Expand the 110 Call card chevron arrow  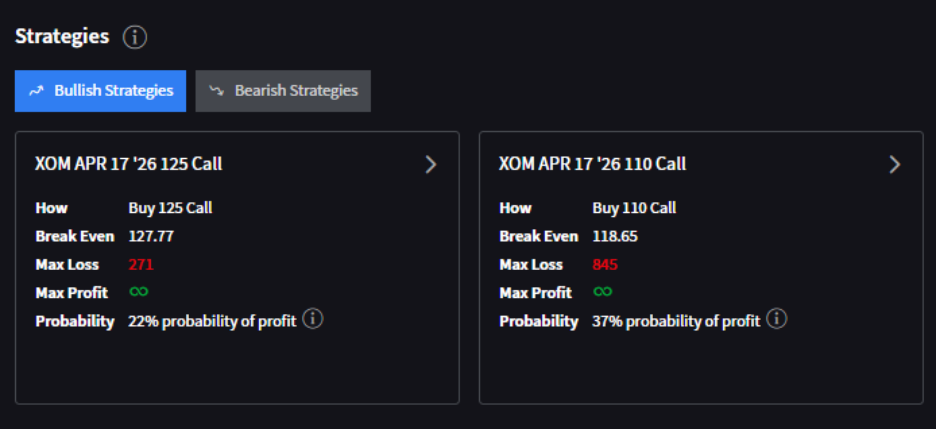(895, 164)
